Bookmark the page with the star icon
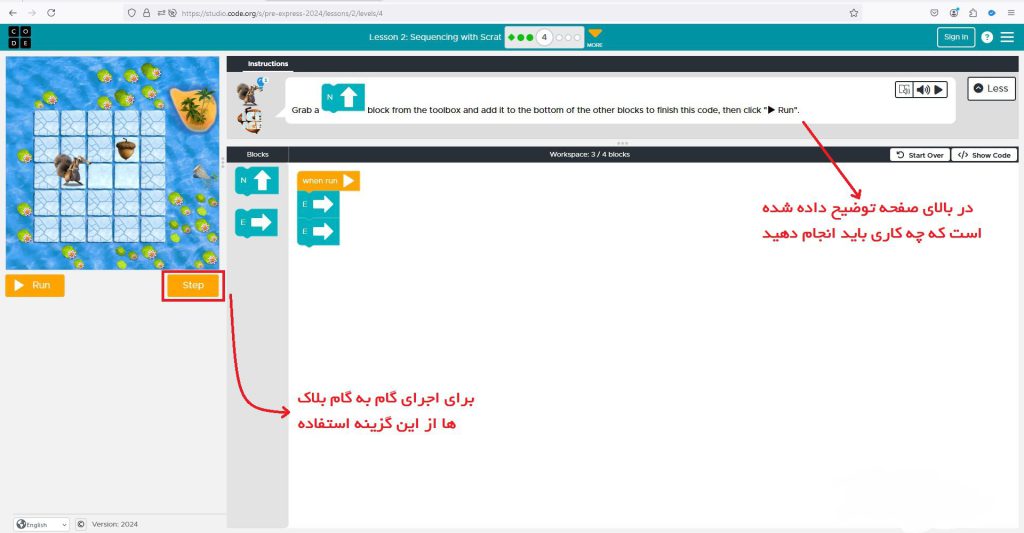 854,12
